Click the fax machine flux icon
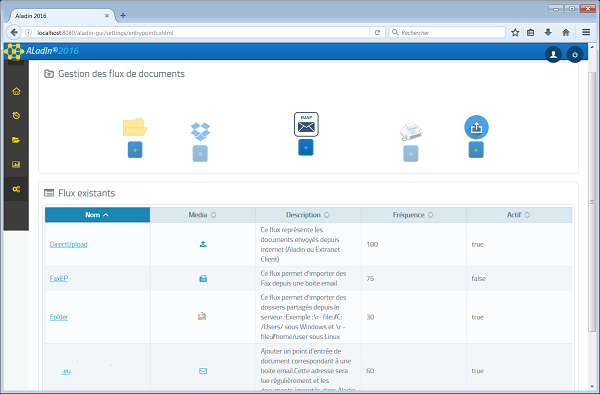Viewport: 600px width, 394px height. coord(411,131)
